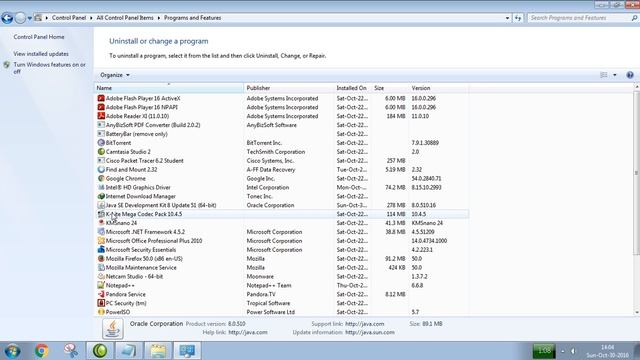The image size is (640, 360).
Task: Select the PC Security (tm) icon
Action: 101,303
